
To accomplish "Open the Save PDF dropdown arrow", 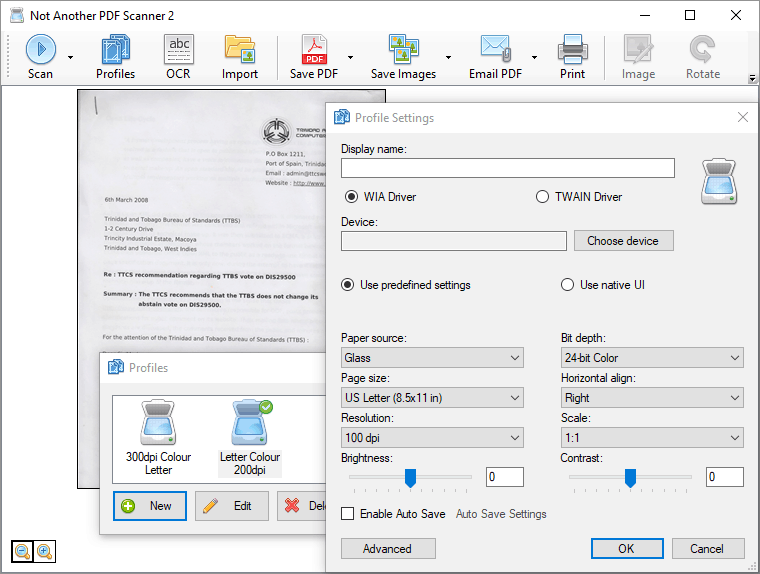I will coord(350,58).
